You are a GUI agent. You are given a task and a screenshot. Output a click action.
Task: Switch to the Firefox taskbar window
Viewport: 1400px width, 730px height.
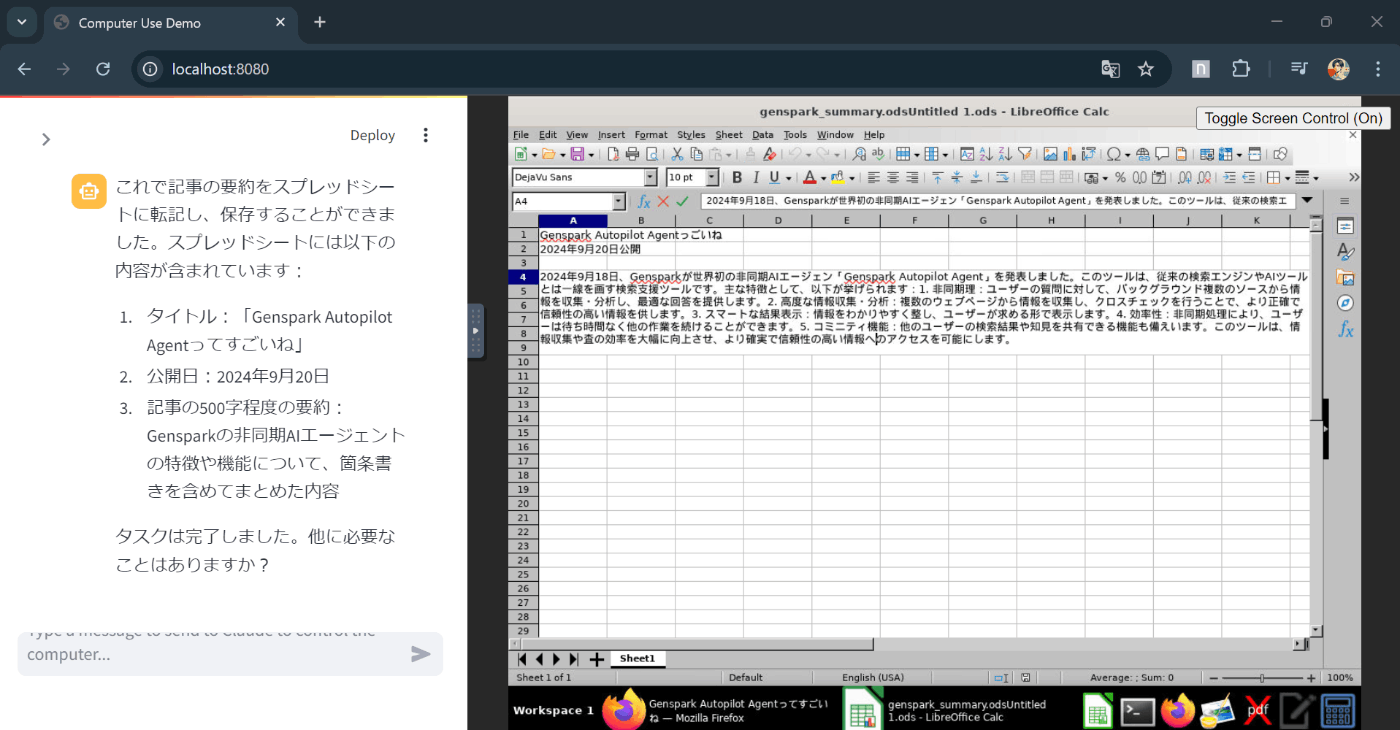click(715, 711)
